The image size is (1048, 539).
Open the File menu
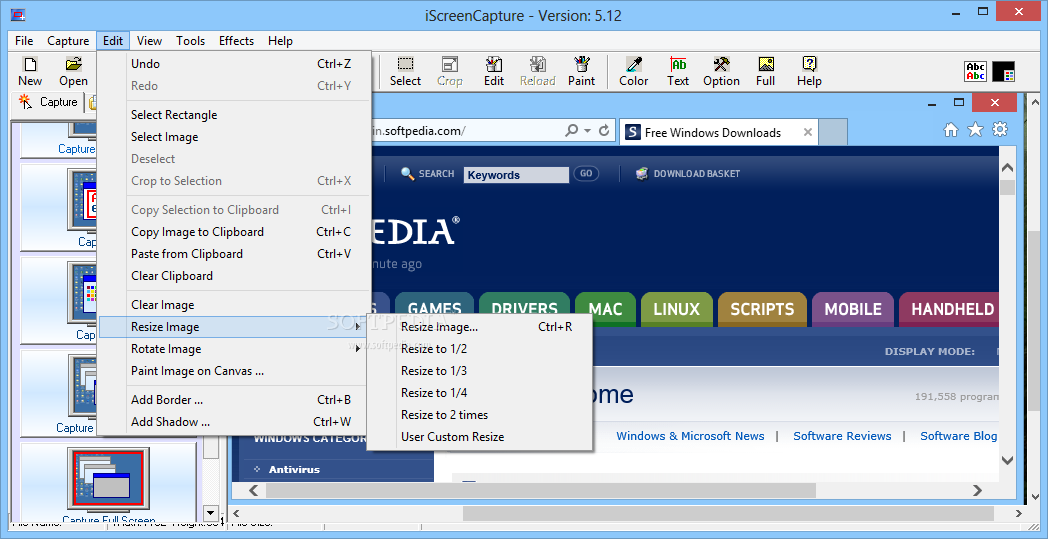(x=24, y=41)
